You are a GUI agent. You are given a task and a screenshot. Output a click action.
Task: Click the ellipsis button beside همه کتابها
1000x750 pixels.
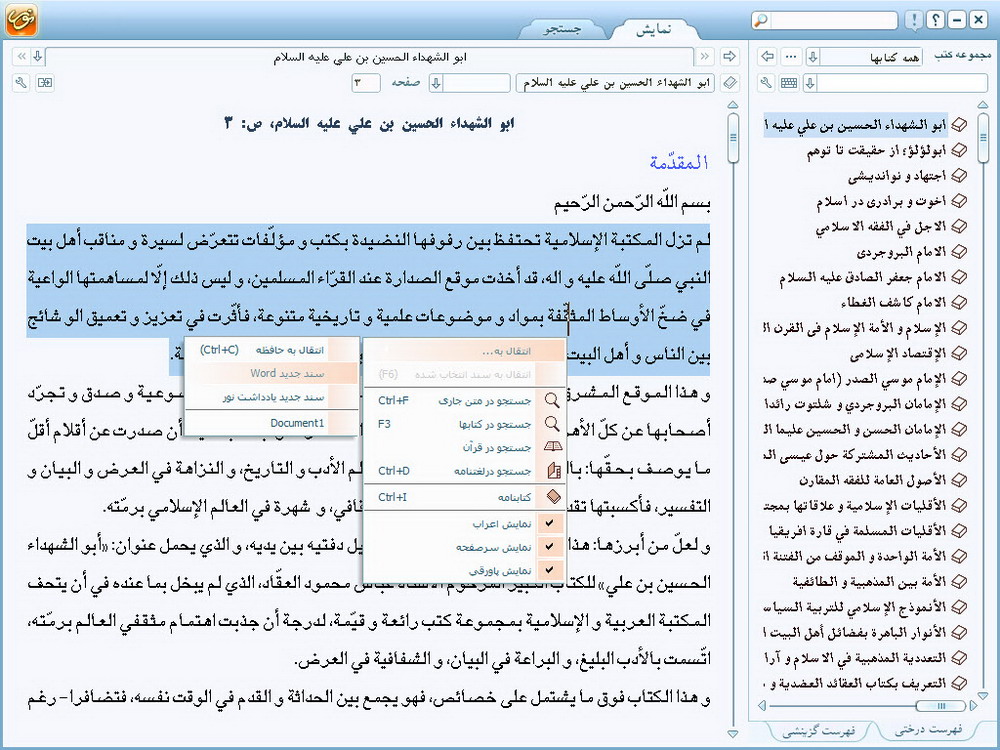791,57
